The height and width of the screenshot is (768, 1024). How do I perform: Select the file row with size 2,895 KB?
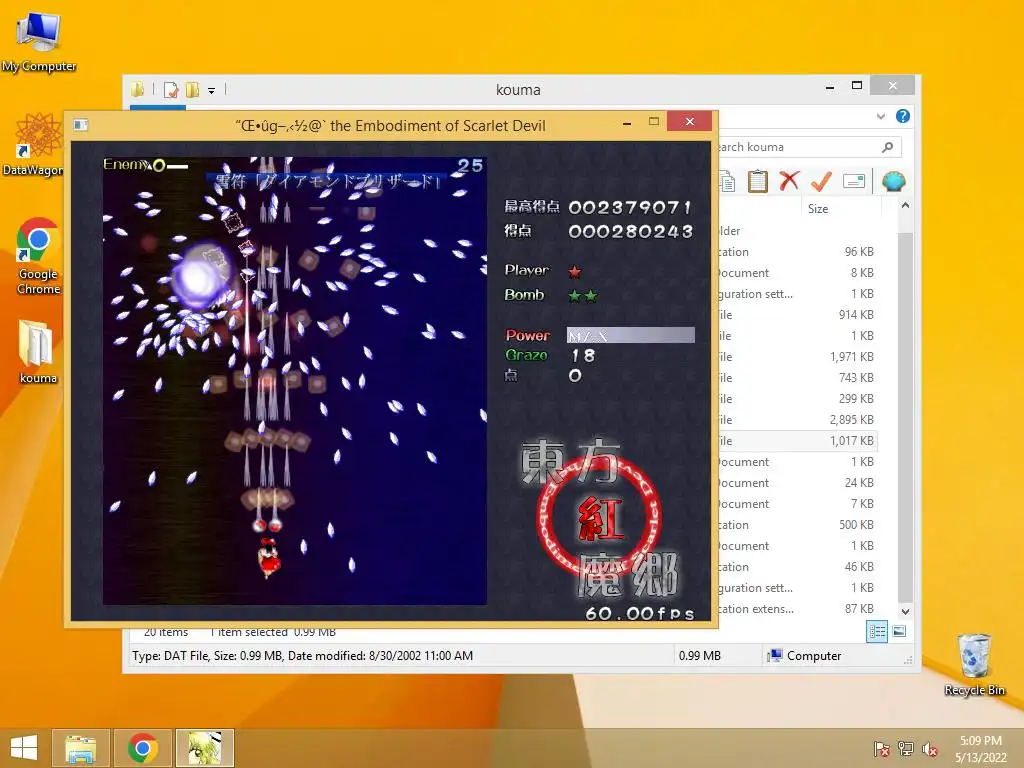point(797,419)
